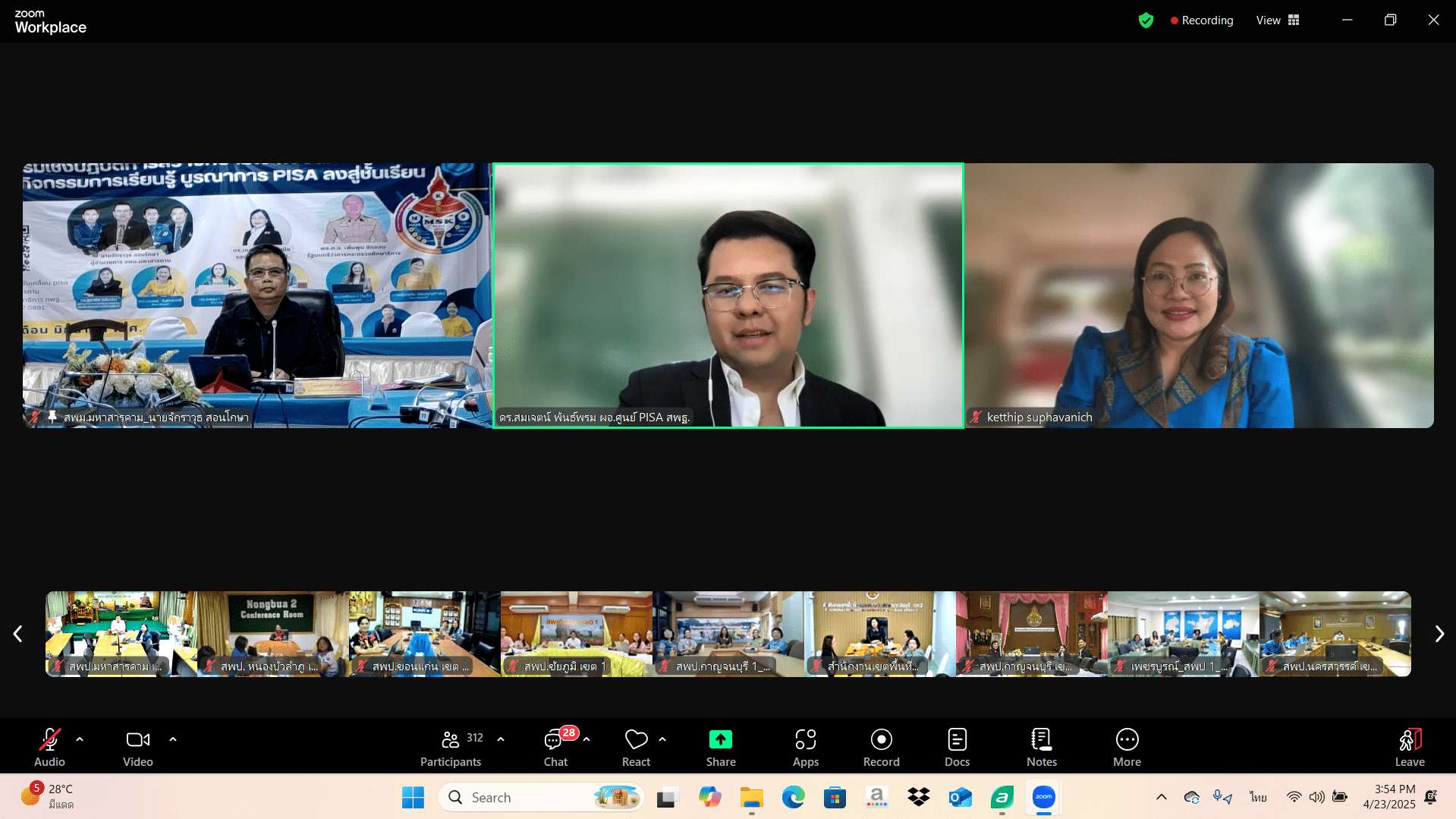The image size is (1456, 819).
Task: Click the Zoom icon in the taskbar
Action: 1044,797
